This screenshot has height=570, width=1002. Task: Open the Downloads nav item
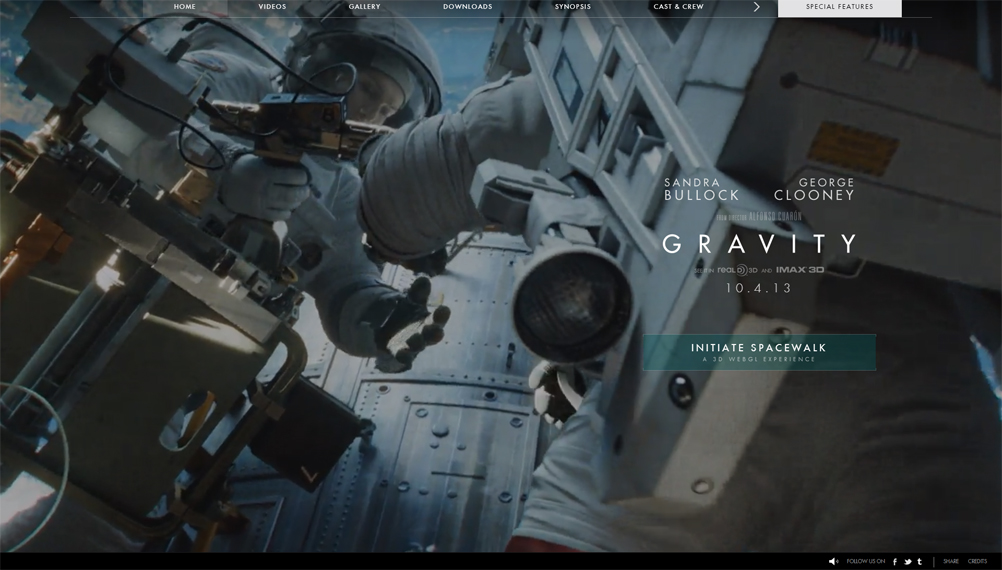point(468,6)
